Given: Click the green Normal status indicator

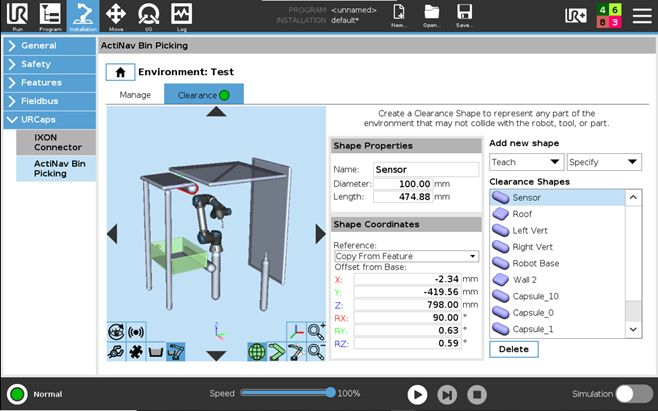Looking at the screenshot, I should [x=17, y=394].
